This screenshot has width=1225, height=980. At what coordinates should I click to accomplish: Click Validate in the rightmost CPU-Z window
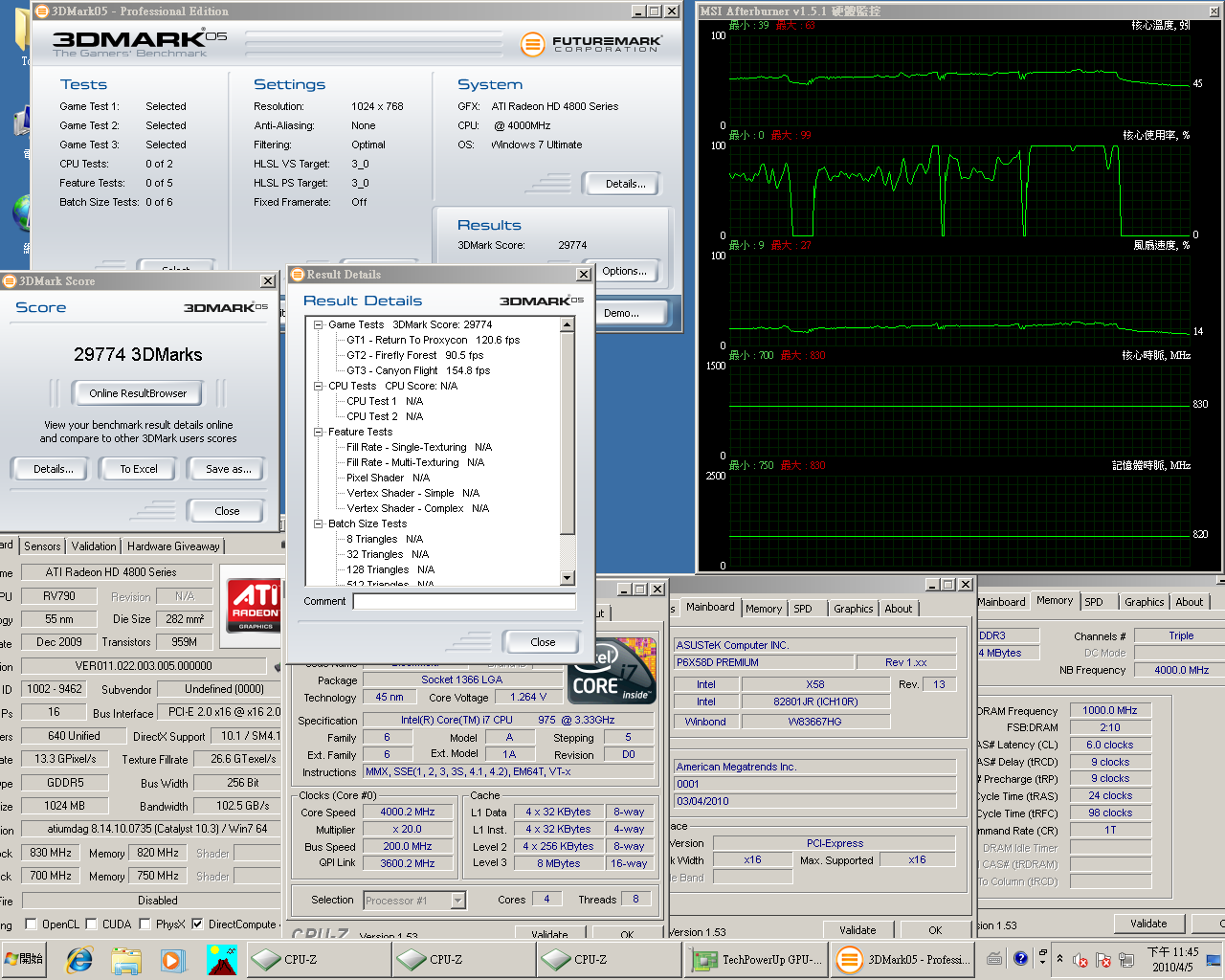pos(1148,924)
